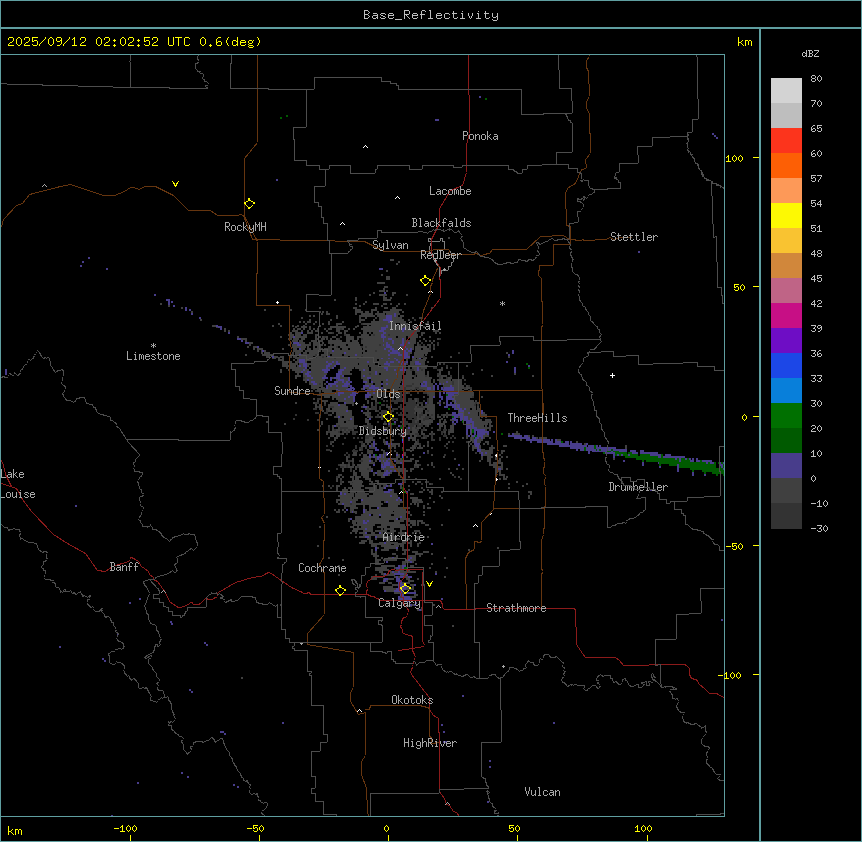The height and width of the screenshot is (842, 862).
Task: Select the green 30–20 dBZ legend swatch
Action: coord(786,416)
